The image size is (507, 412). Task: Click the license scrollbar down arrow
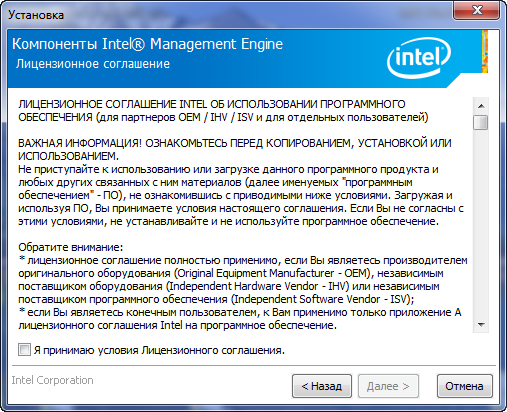tap(481, 324)
